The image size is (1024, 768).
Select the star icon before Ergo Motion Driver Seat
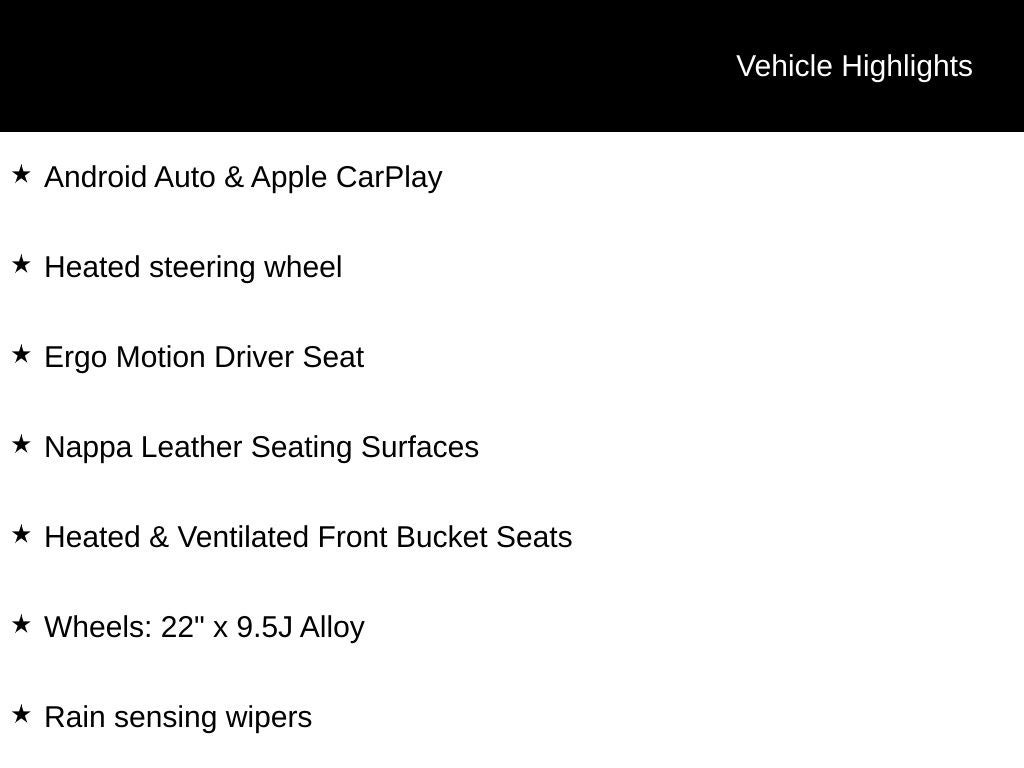21,355
